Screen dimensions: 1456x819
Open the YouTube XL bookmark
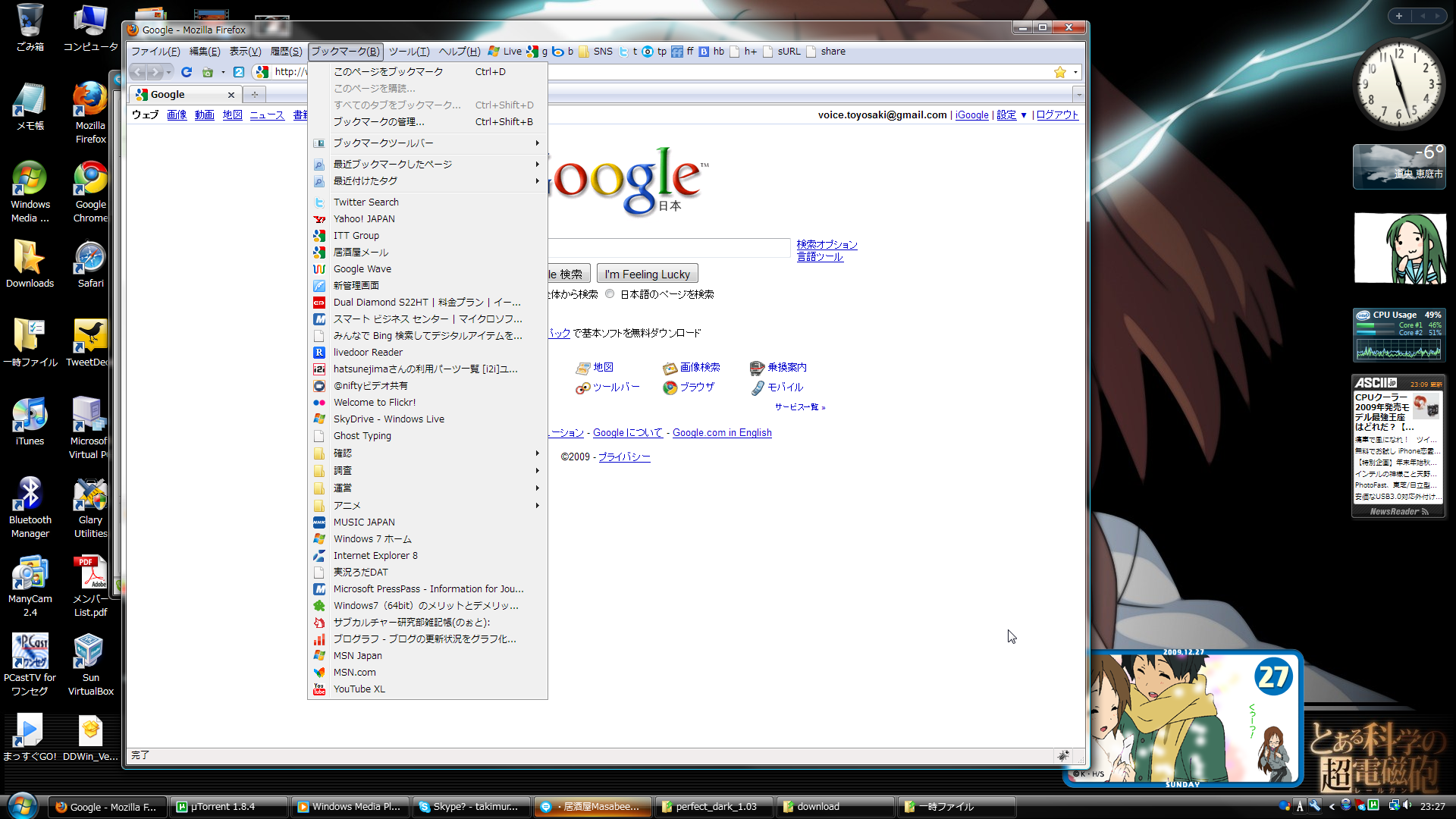pos(428,689)
